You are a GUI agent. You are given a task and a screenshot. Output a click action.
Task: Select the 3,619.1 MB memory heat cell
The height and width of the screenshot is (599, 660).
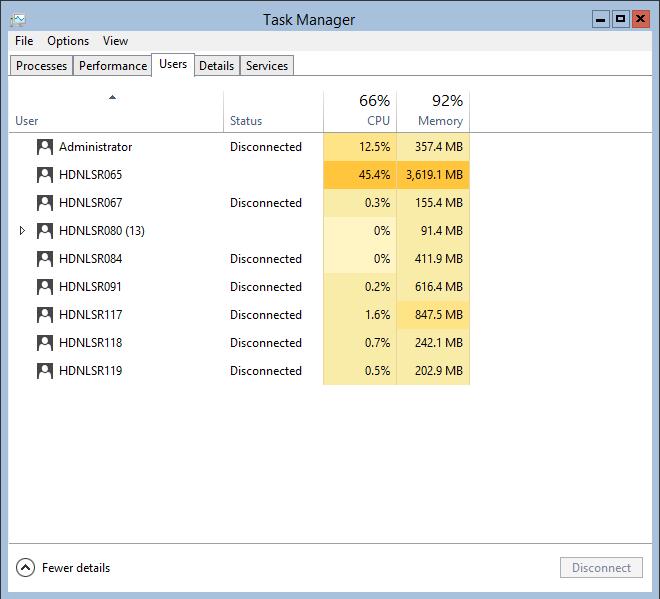(x=433, y=175)
